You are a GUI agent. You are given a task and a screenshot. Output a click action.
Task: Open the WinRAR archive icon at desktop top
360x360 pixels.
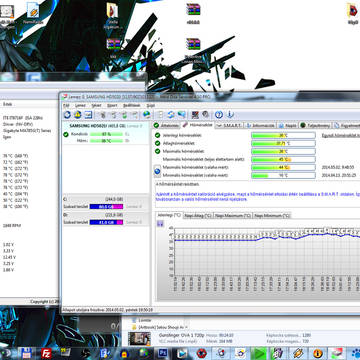[193, 9]
